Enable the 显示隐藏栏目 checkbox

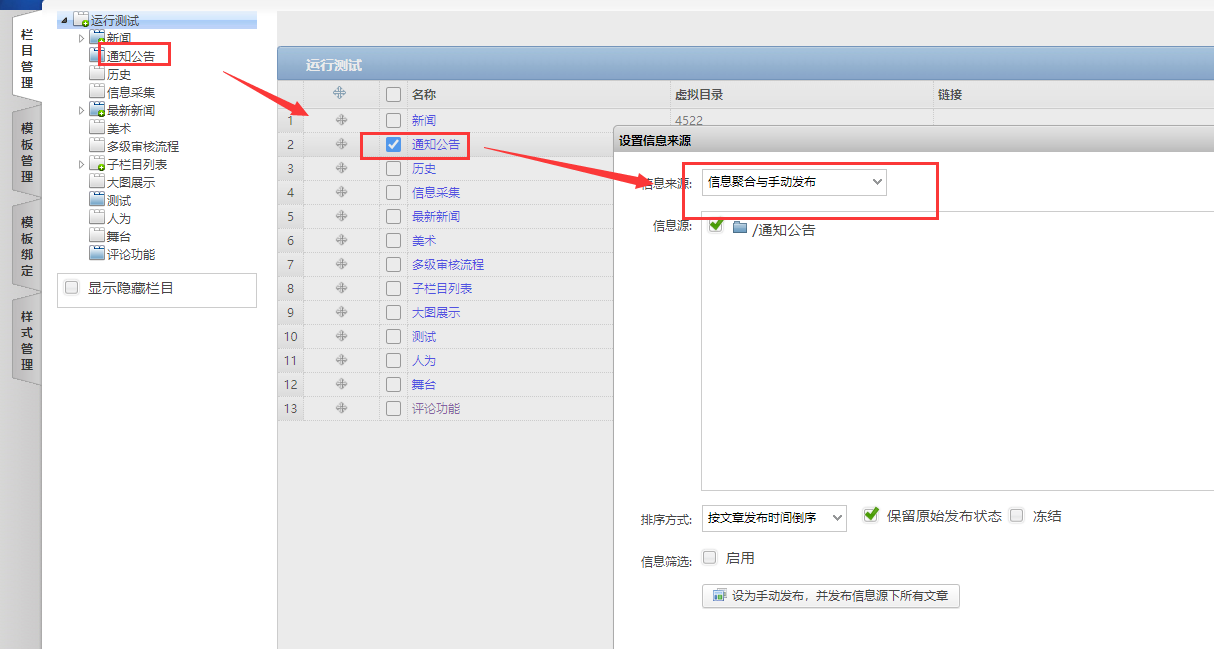point(72,288)
